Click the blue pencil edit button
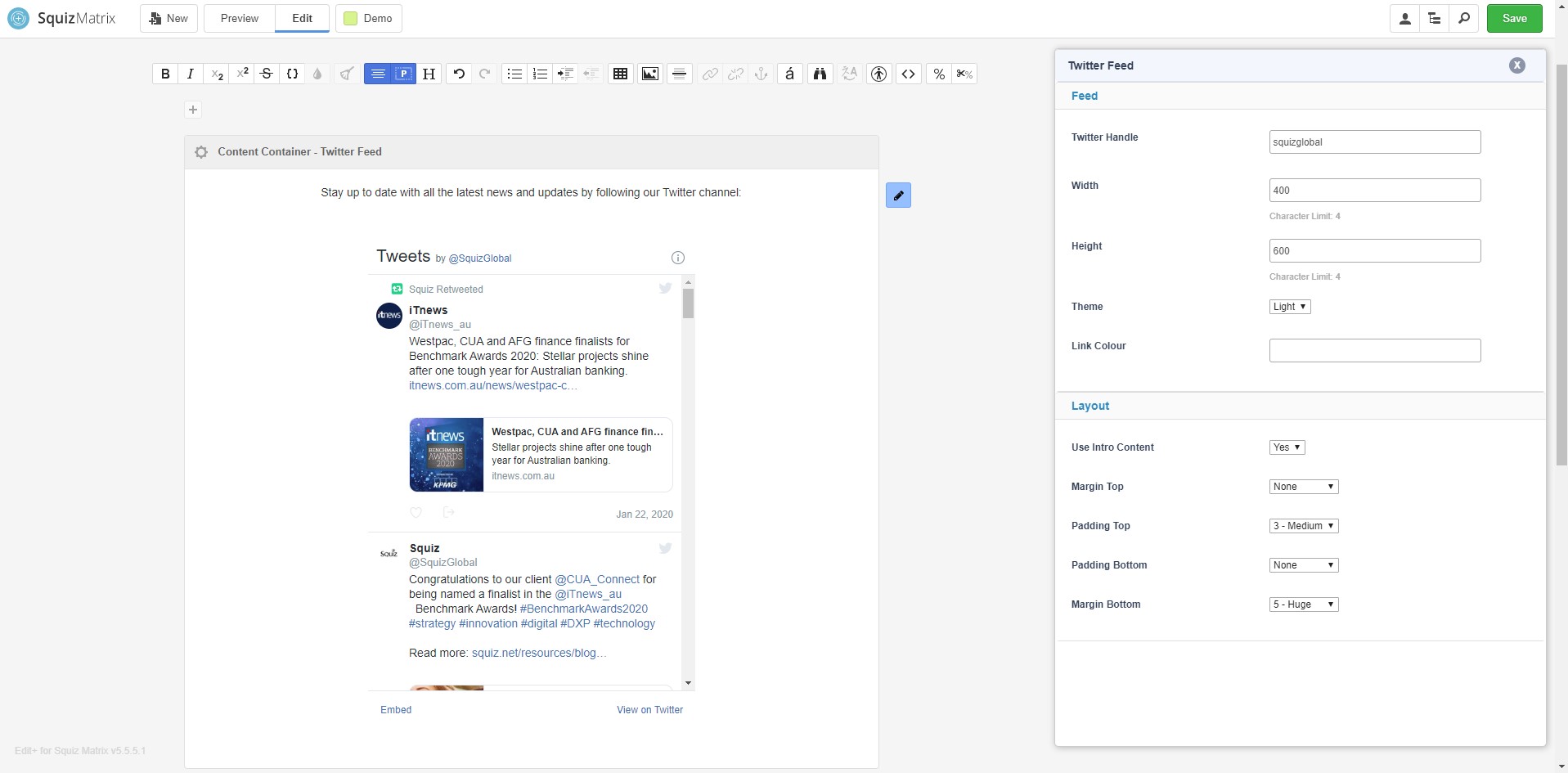This screenshot has height=773, width=1568. [898, 195]
